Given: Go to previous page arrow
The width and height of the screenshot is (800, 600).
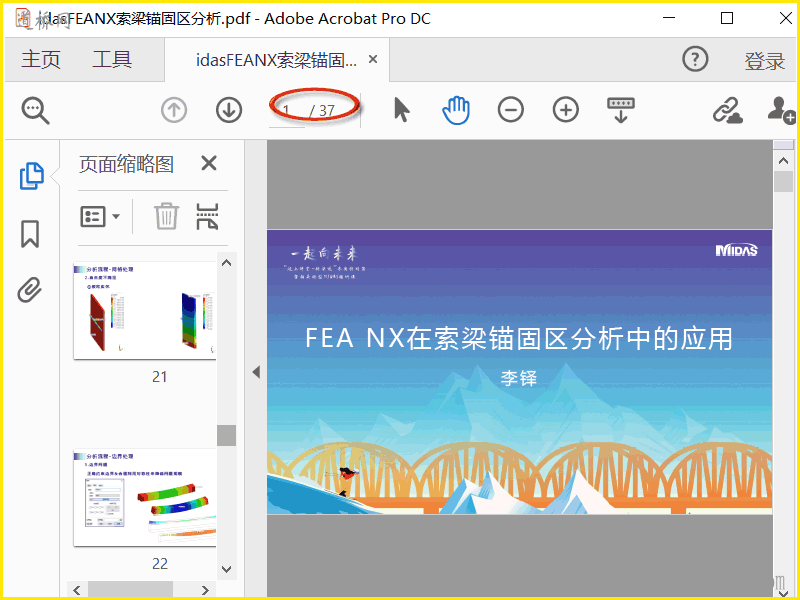Looking at the screenshot, I should click(174, 110).
